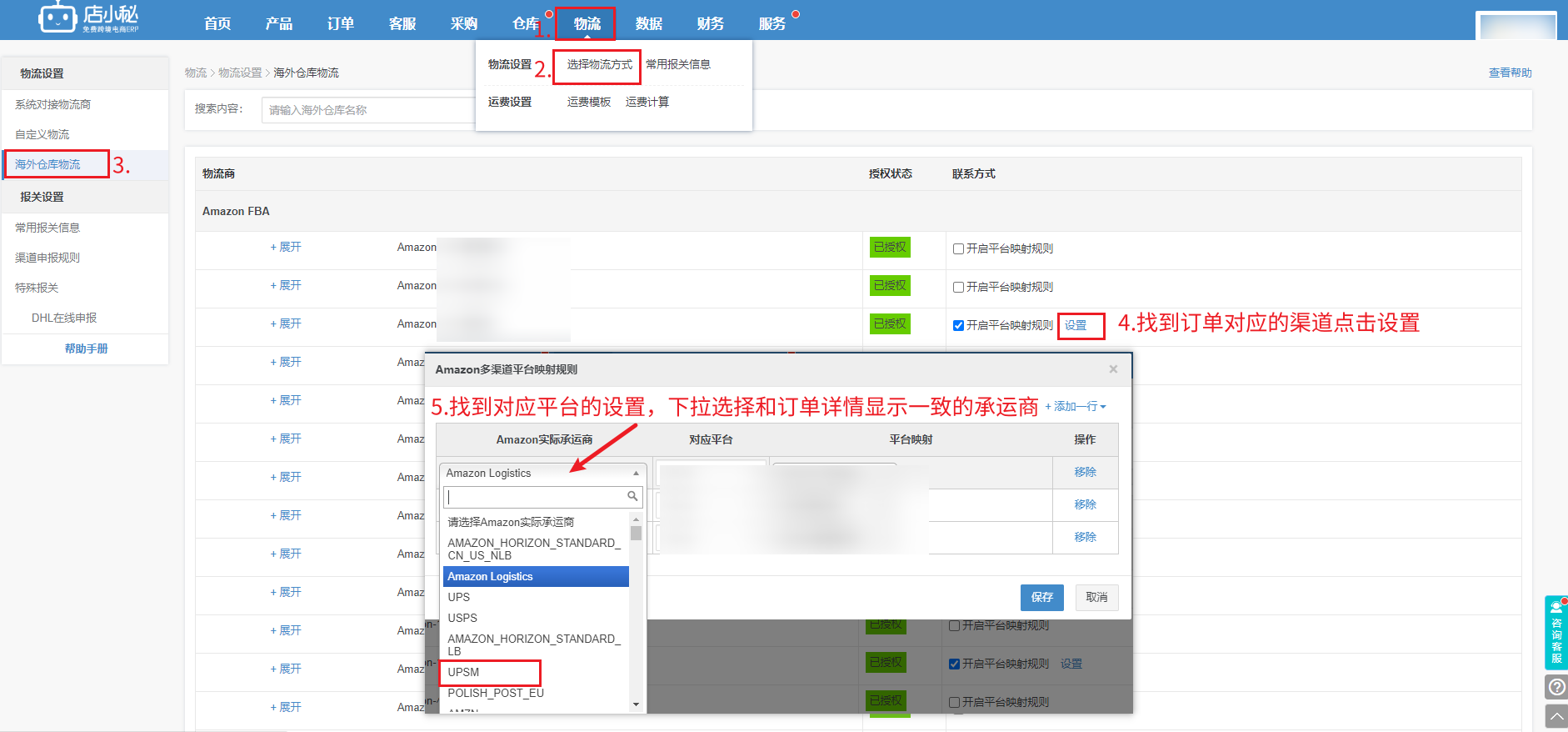This screenshot has width=1568, height=732.
Task: Open the 服务 menu
Action: 772,23
